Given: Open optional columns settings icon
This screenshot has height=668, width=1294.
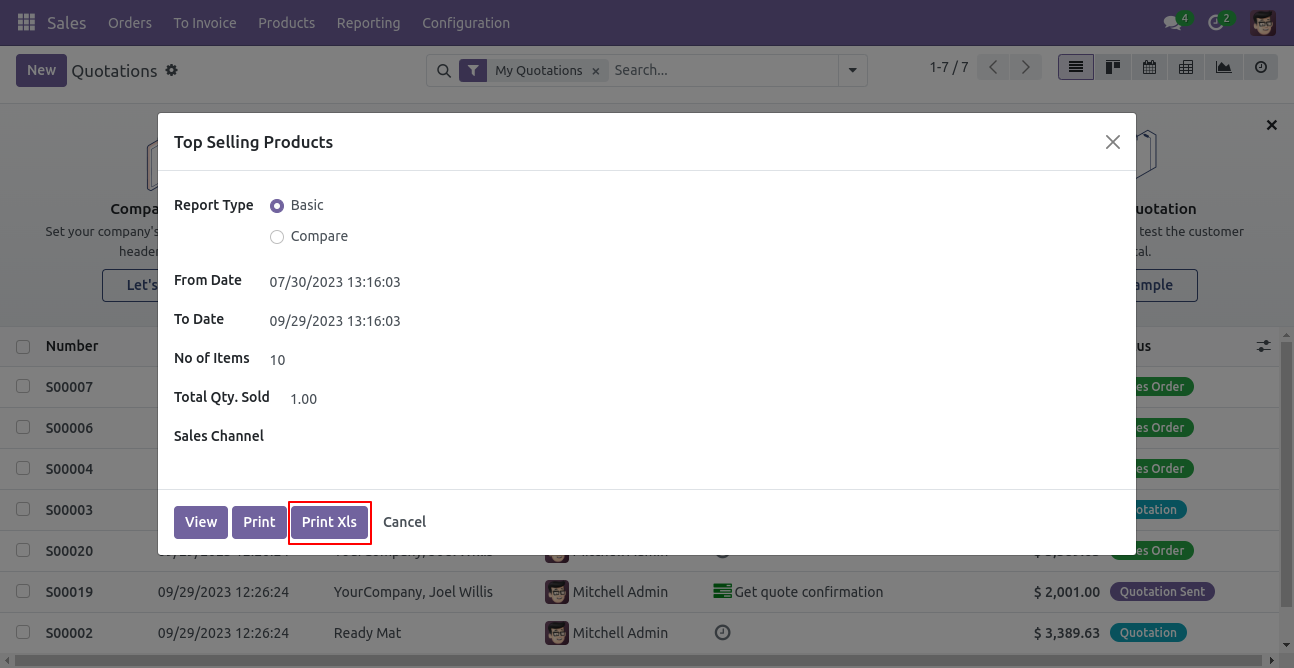Looking at the screenshot, I should pyautogui.click(x=1264, y=346).
